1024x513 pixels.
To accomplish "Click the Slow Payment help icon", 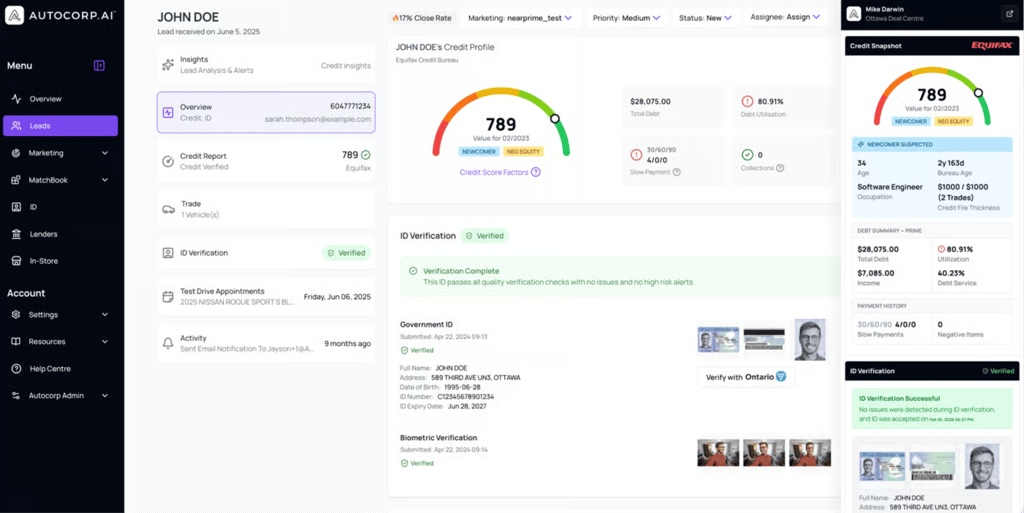I will click(677, 172).
